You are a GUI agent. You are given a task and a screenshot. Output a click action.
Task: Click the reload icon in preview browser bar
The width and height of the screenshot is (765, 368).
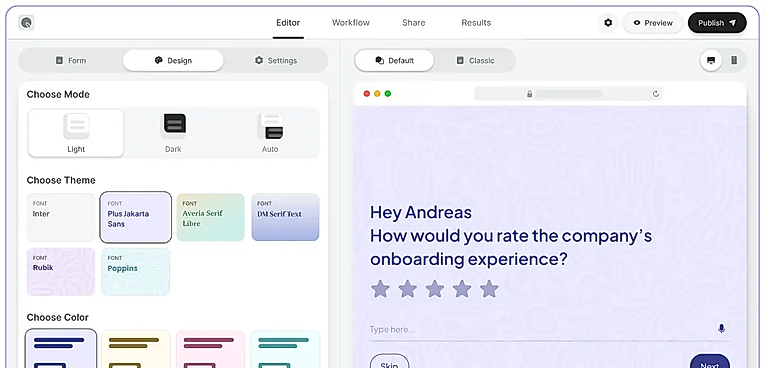pos(656,94)
